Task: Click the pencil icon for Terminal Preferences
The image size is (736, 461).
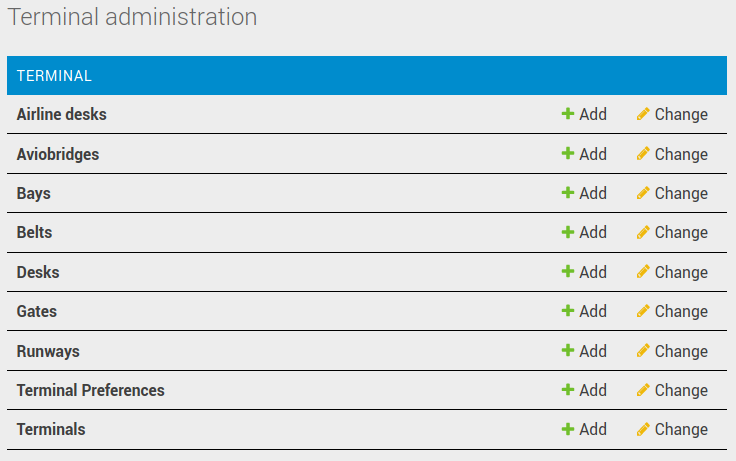Action: click(x=643, y=390)
